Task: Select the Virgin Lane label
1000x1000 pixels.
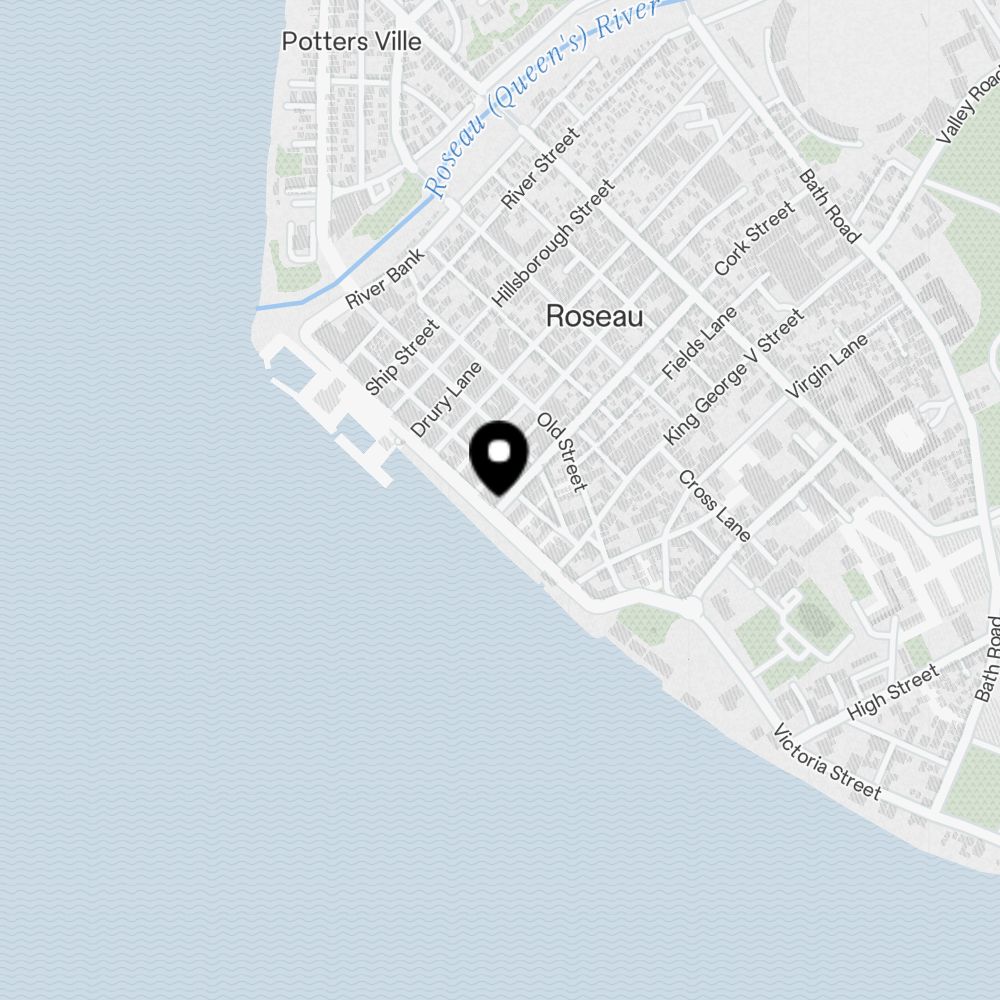Action: click(x=827, y=366)
